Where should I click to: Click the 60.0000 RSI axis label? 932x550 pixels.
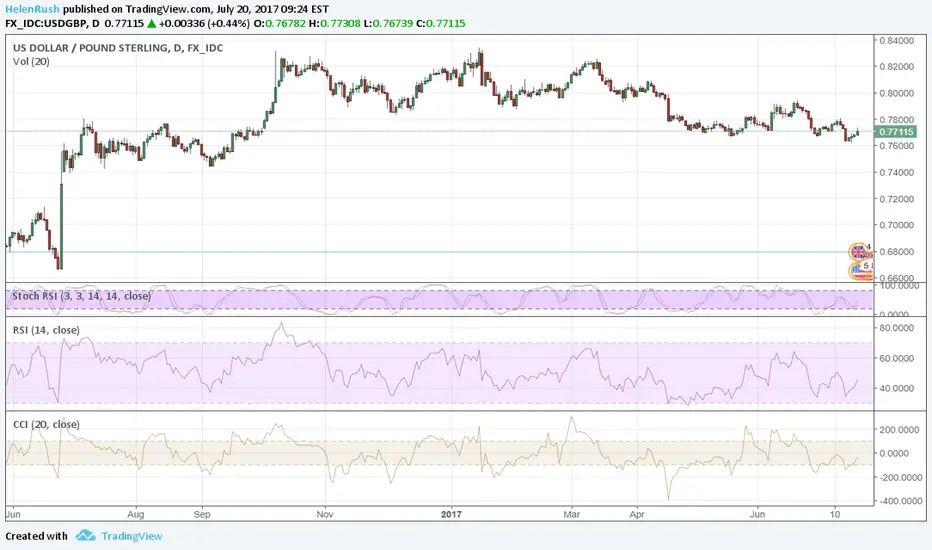[x=896, y=358]
